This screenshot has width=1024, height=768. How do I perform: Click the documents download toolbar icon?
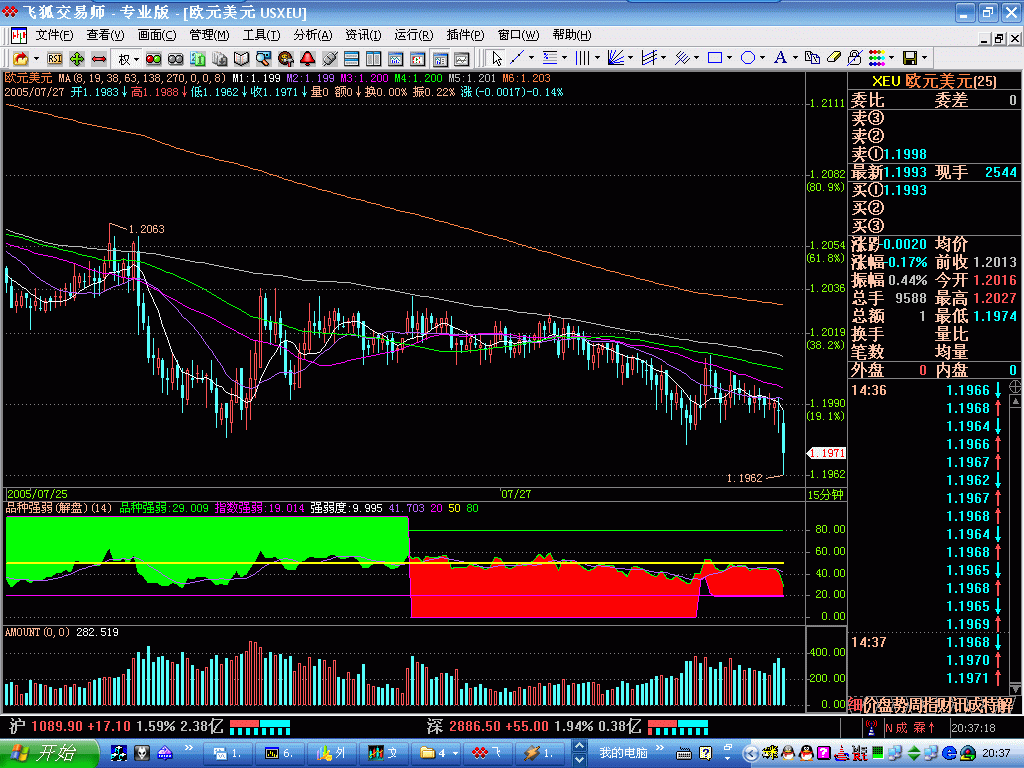click(220, 59)
